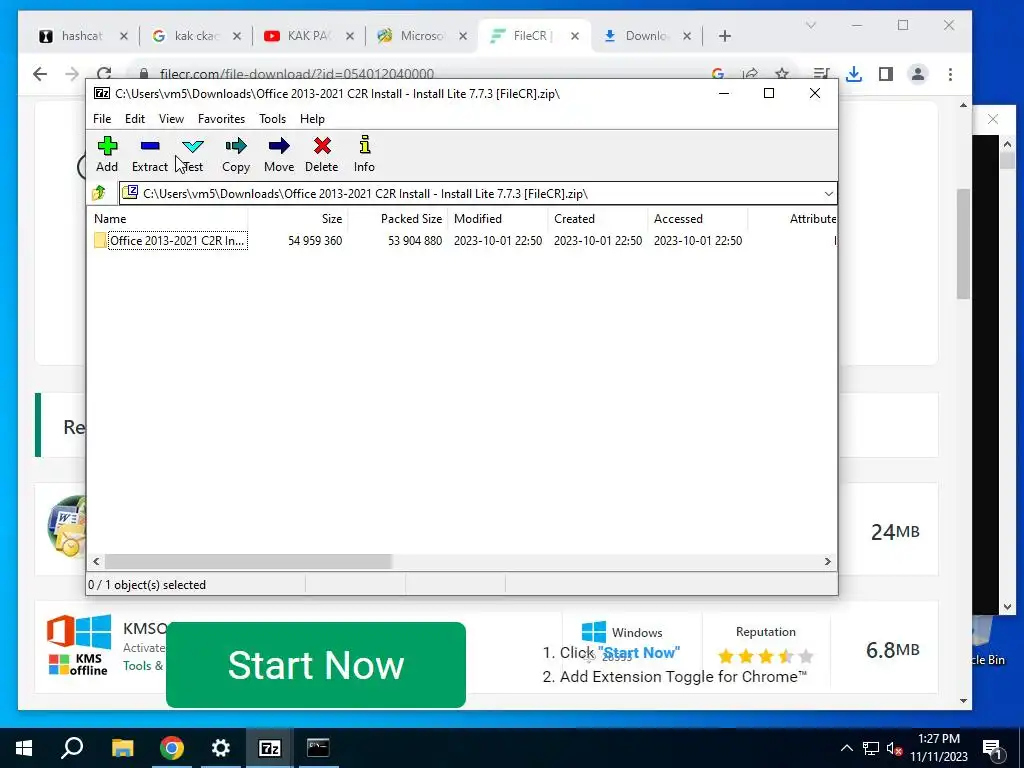The image size is (1024, 768).
Task: Open a new Chrome tab
Action: (x=724, y=36)
